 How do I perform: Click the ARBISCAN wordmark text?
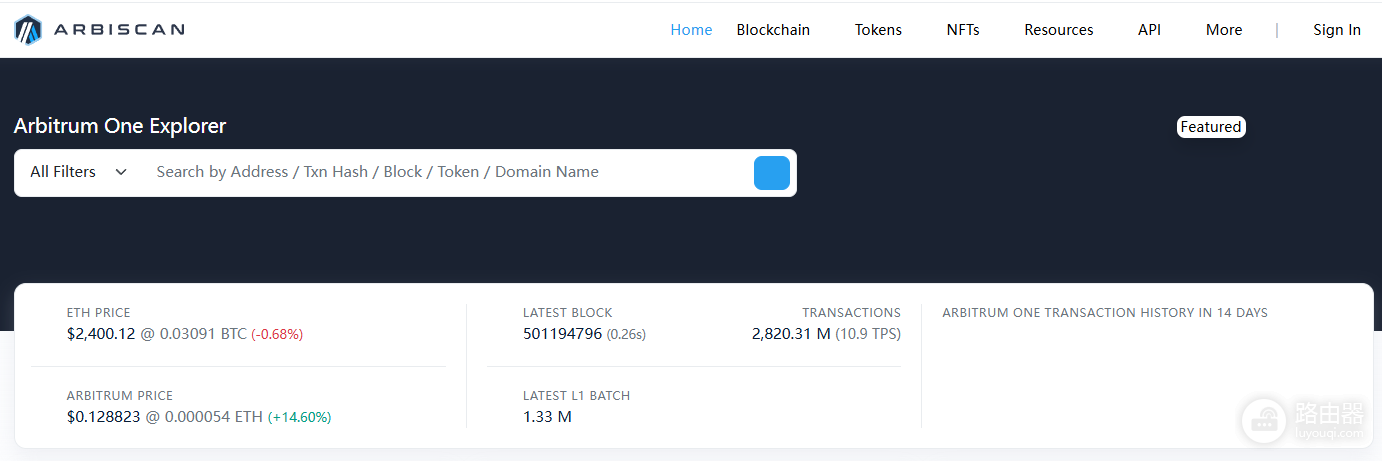[x=119, y=30]
